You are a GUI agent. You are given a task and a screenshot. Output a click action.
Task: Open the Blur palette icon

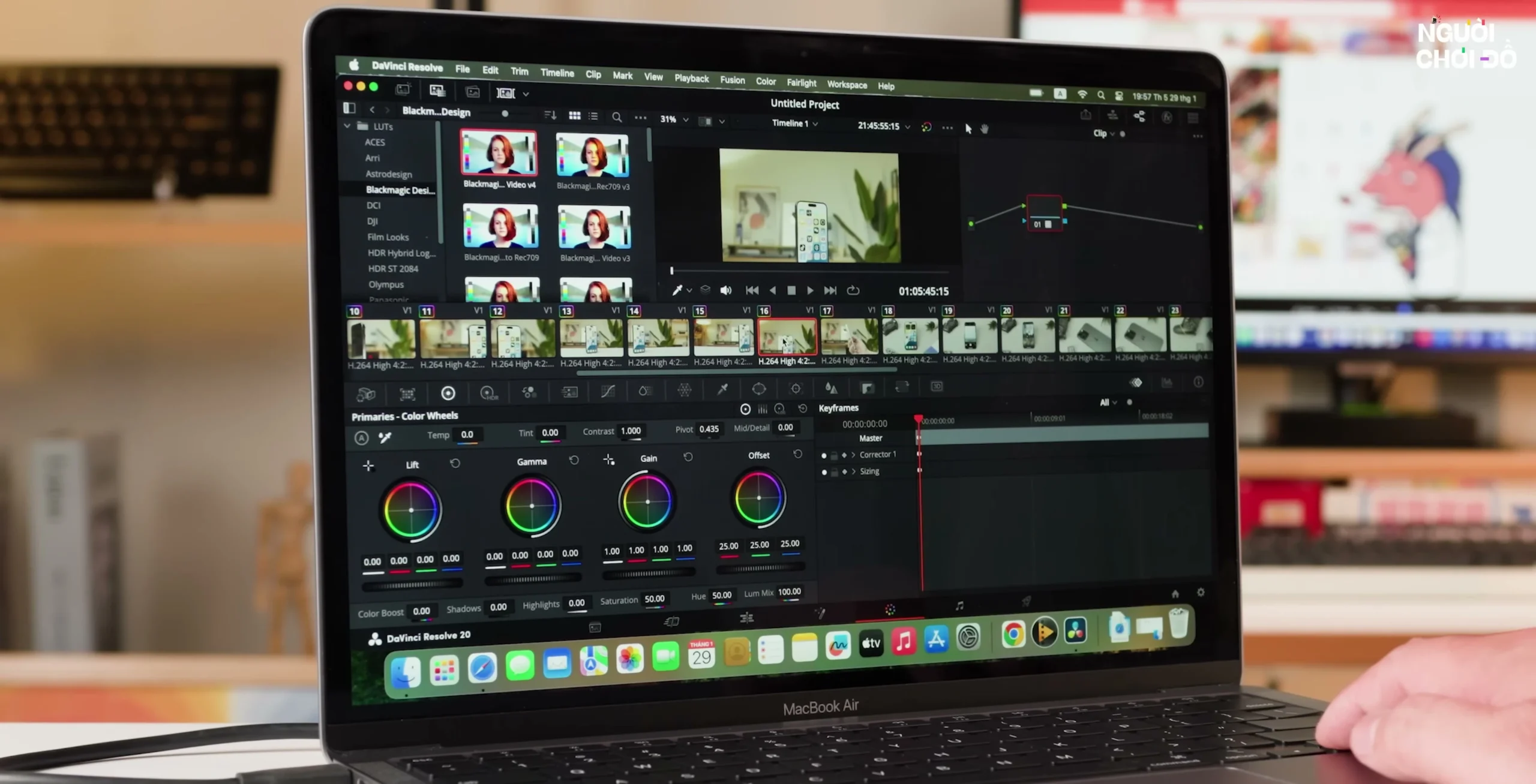pos(830,388)
